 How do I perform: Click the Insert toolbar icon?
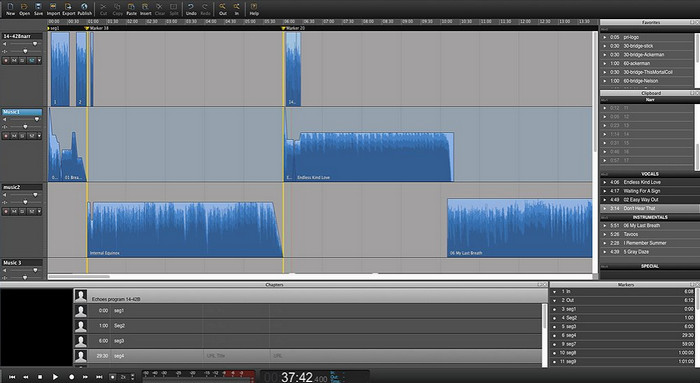(x=146, y=7)
